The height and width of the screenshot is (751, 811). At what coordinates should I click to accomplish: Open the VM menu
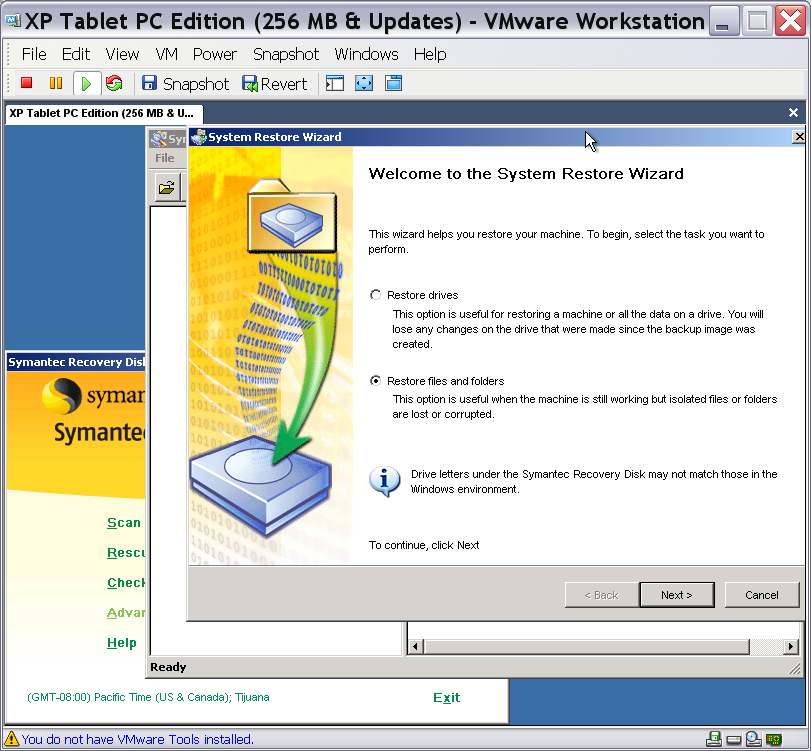click(x=166, y=54)
